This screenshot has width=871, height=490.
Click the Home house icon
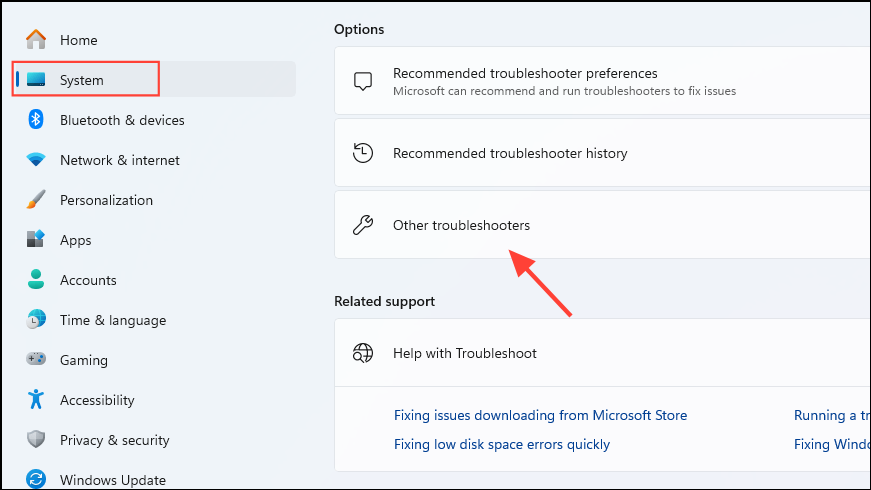coord(36,39)
